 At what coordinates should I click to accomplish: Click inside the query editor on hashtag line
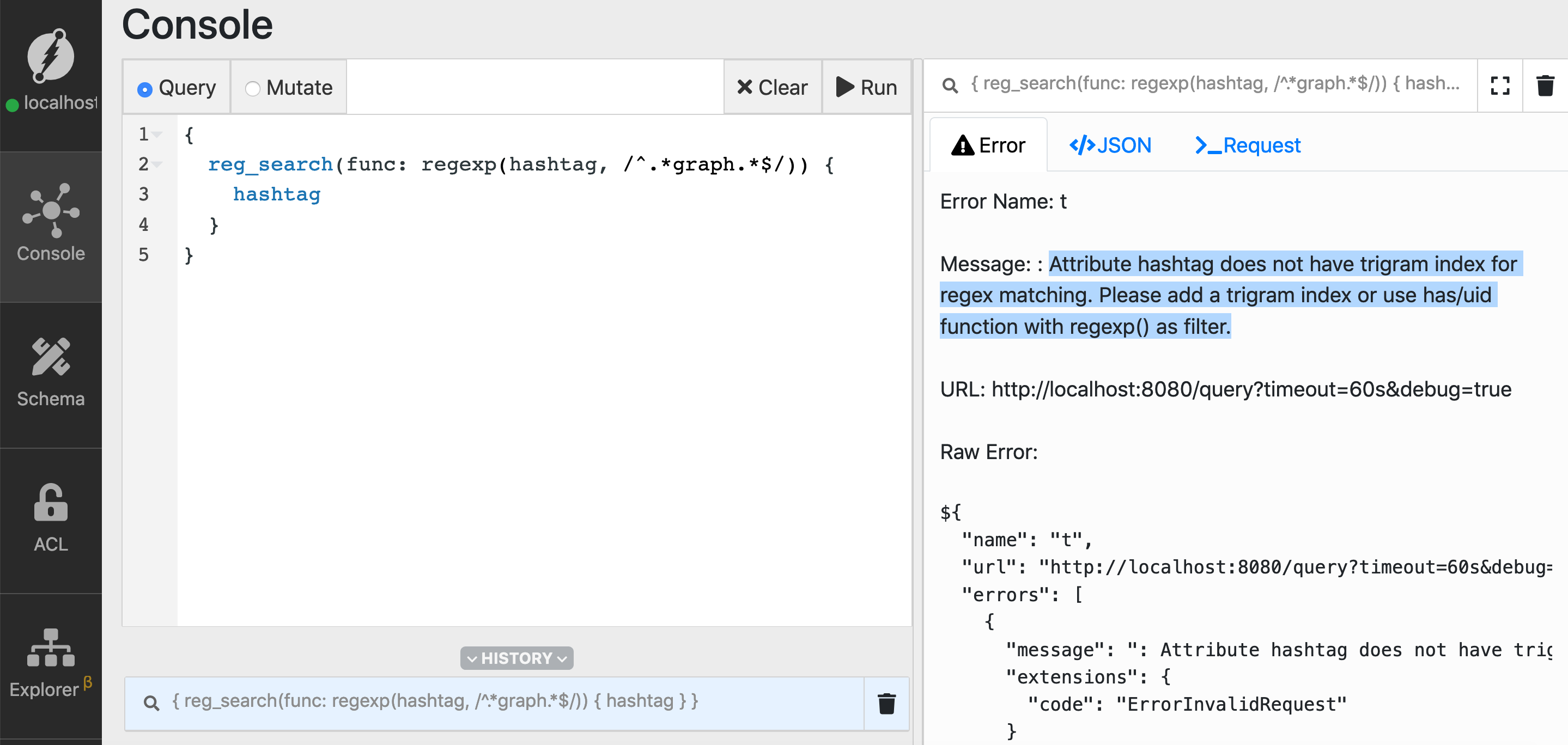(x=276, y=194)
